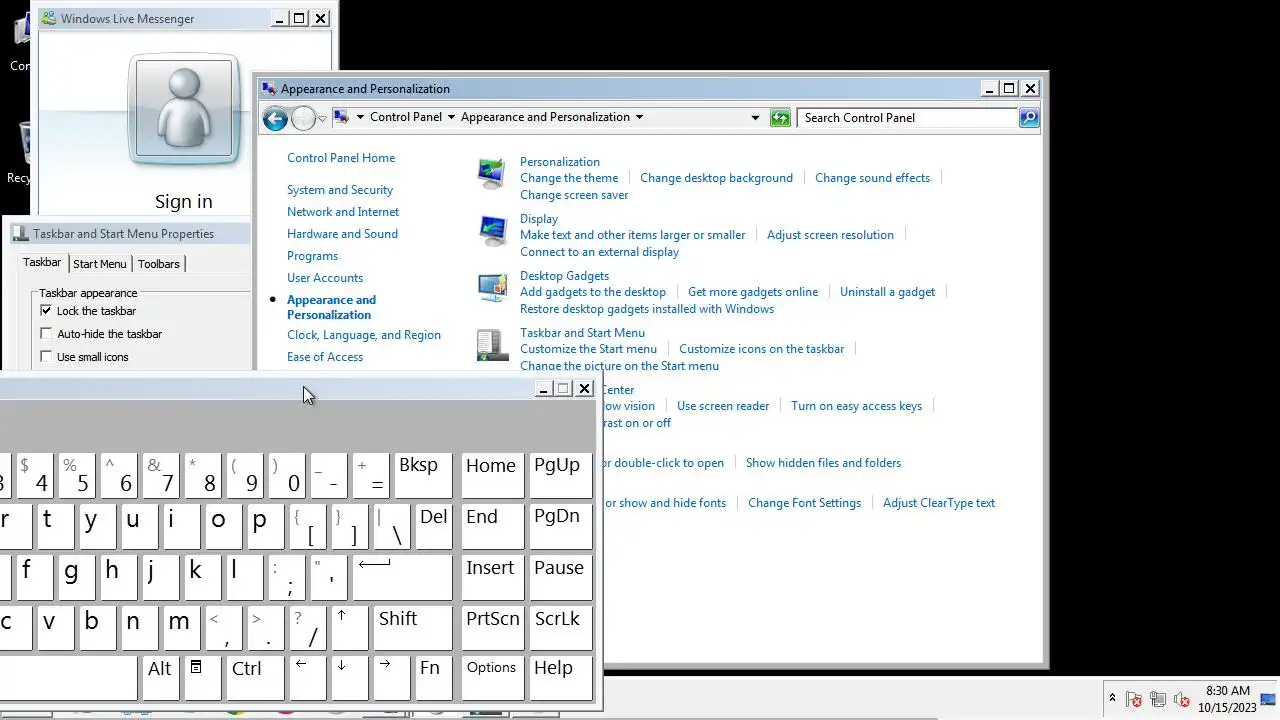
Task: Open the Desktop Gadgets category icon
Action: [492, 288]
